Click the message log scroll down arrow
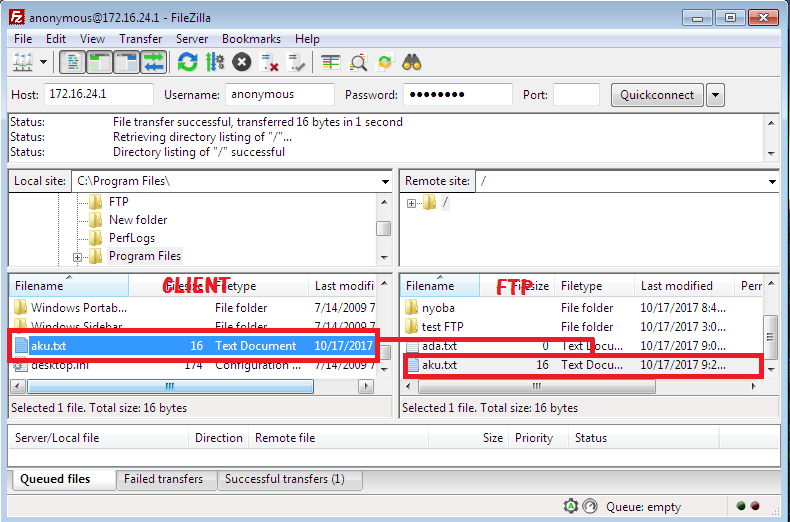This screenshot has height=522, width=790. point(771,154)
